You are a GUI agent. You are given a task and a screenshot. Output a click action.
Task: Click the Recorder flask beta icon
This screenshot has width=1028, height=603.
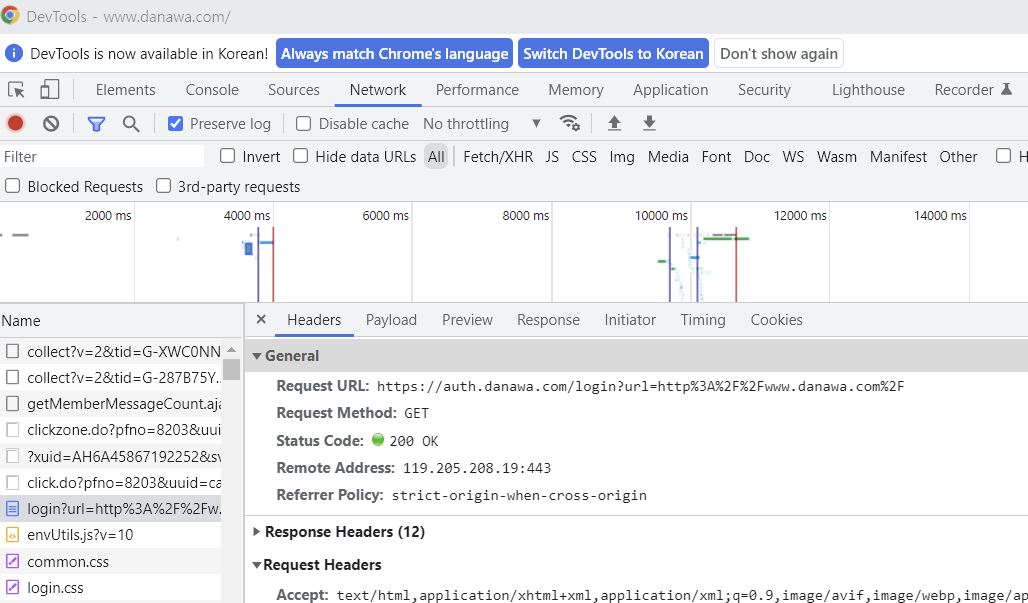click(x=1006, y=89)
